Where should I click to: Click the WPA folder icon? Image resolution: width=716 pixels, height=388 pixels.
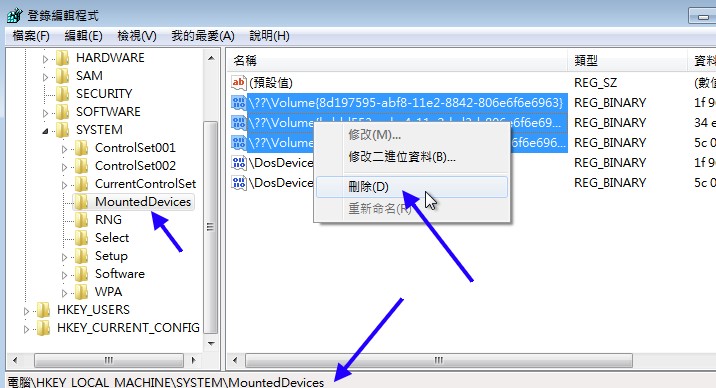81,292
